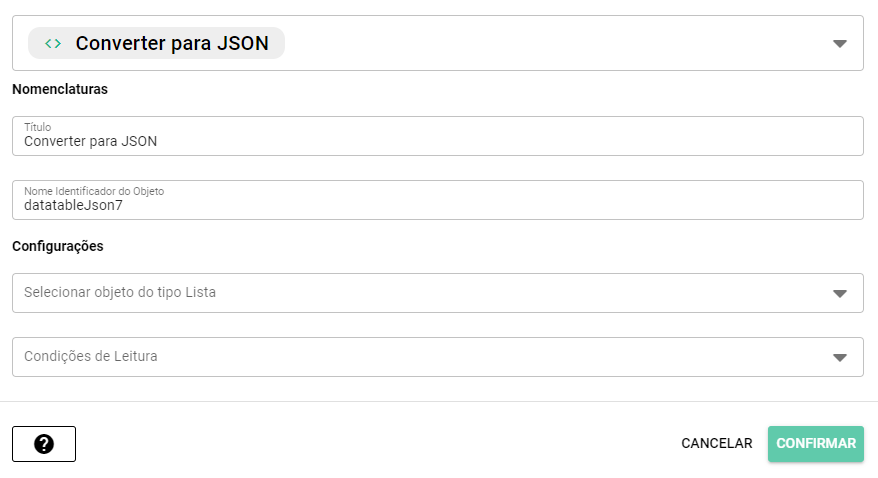Edit the Nome Identificador do Objeto field

click(437, 205)
